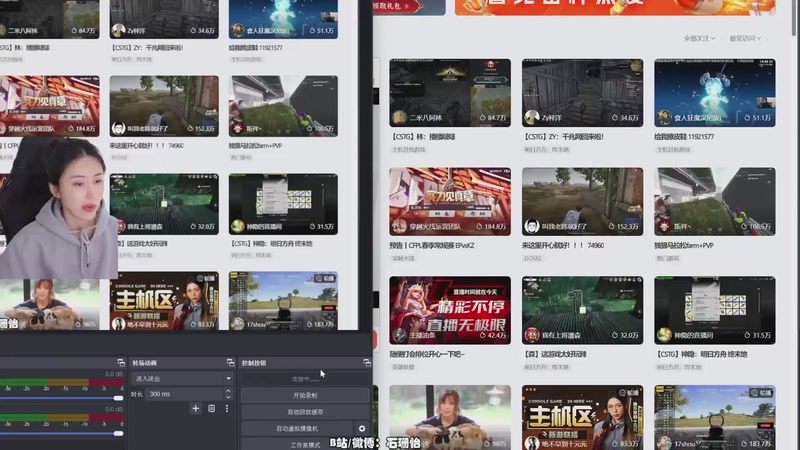800x450 pixels.
Task: Open the 34.6万 viewers stream thumbnail in browser
Action: [582, 93]
